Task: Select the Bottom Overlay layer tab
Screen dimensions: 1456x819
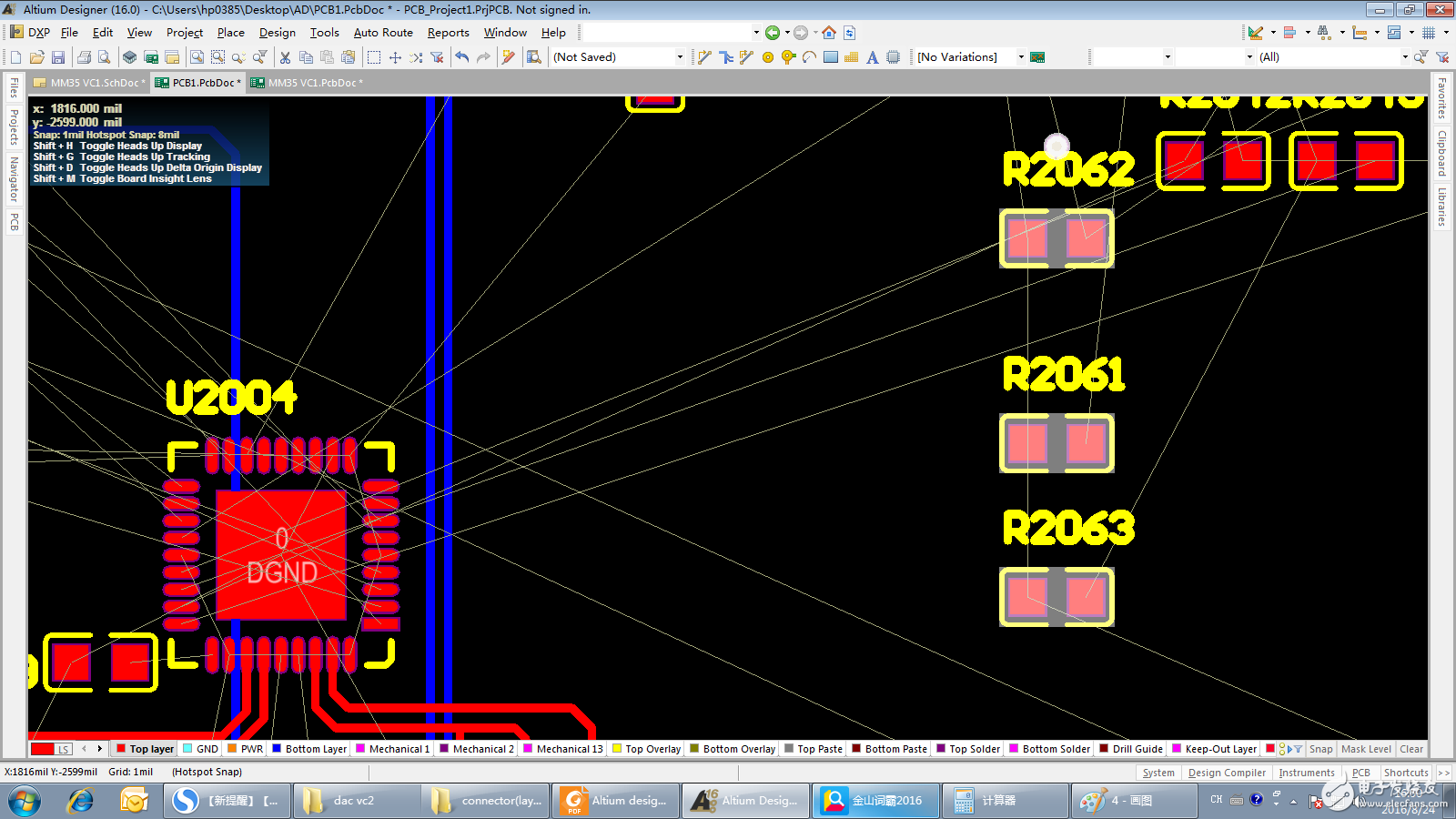Action: click(x=733, y=749)
